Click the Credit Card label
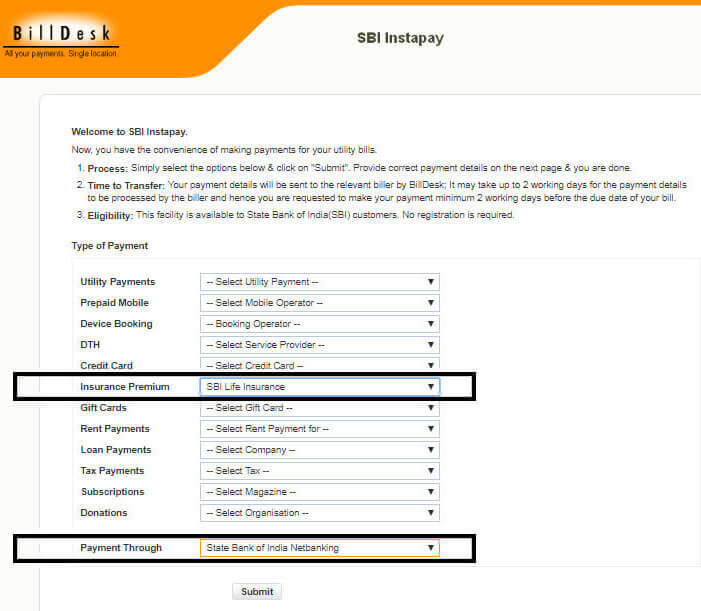This screenshot has width=701, height=611. (x=106, y=366)
